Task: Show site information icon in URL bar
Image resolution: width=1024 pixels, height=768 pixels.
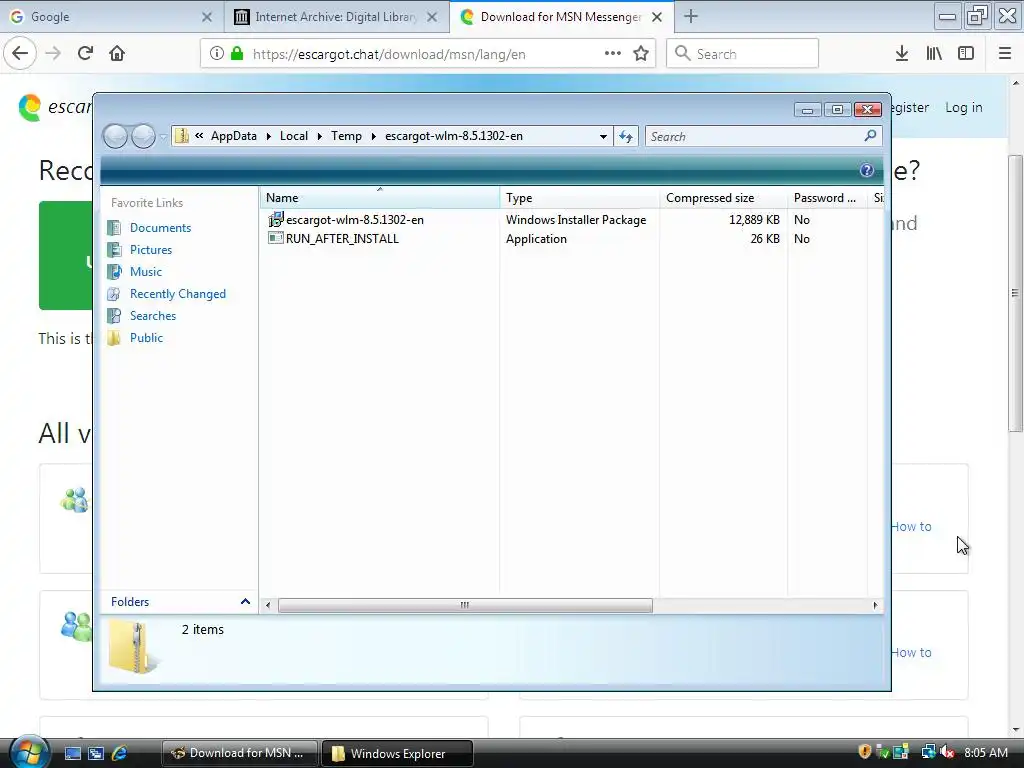Action: [217, 54]
